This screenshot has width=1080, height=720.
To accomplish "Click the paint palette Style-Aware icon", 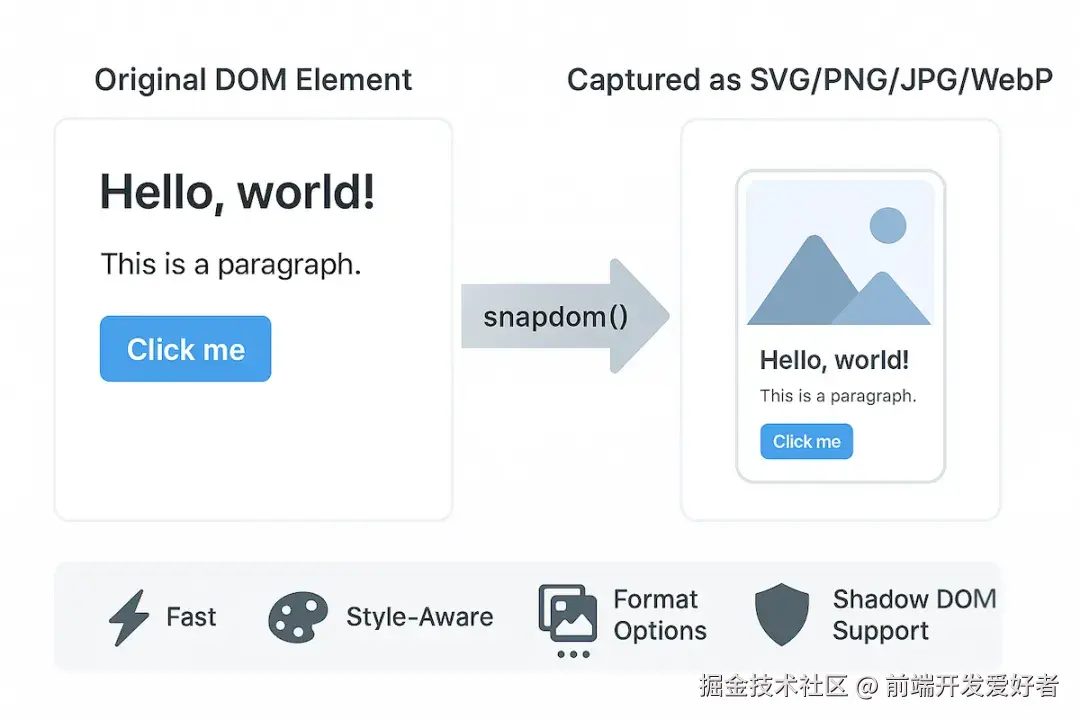I will coord(298,617).
